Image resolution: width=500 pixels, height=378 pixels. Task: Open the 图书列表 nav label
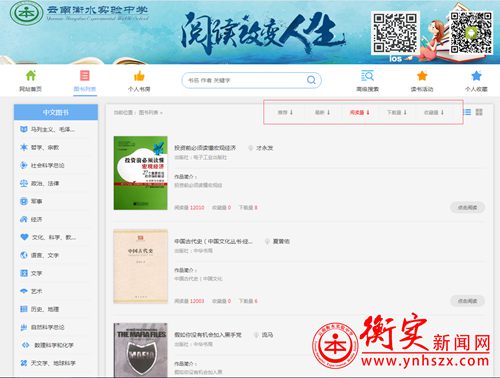[x=85, y=89]
